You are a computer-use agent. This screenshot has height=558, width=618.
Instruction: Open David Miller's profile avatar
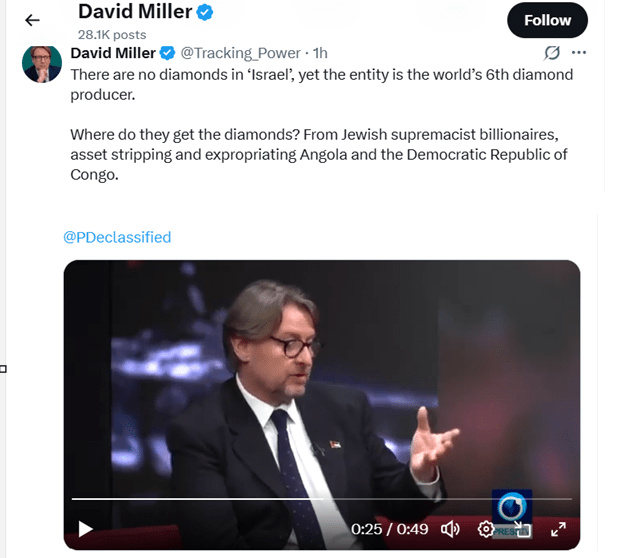pyautogui.click(x=42, y=64)
